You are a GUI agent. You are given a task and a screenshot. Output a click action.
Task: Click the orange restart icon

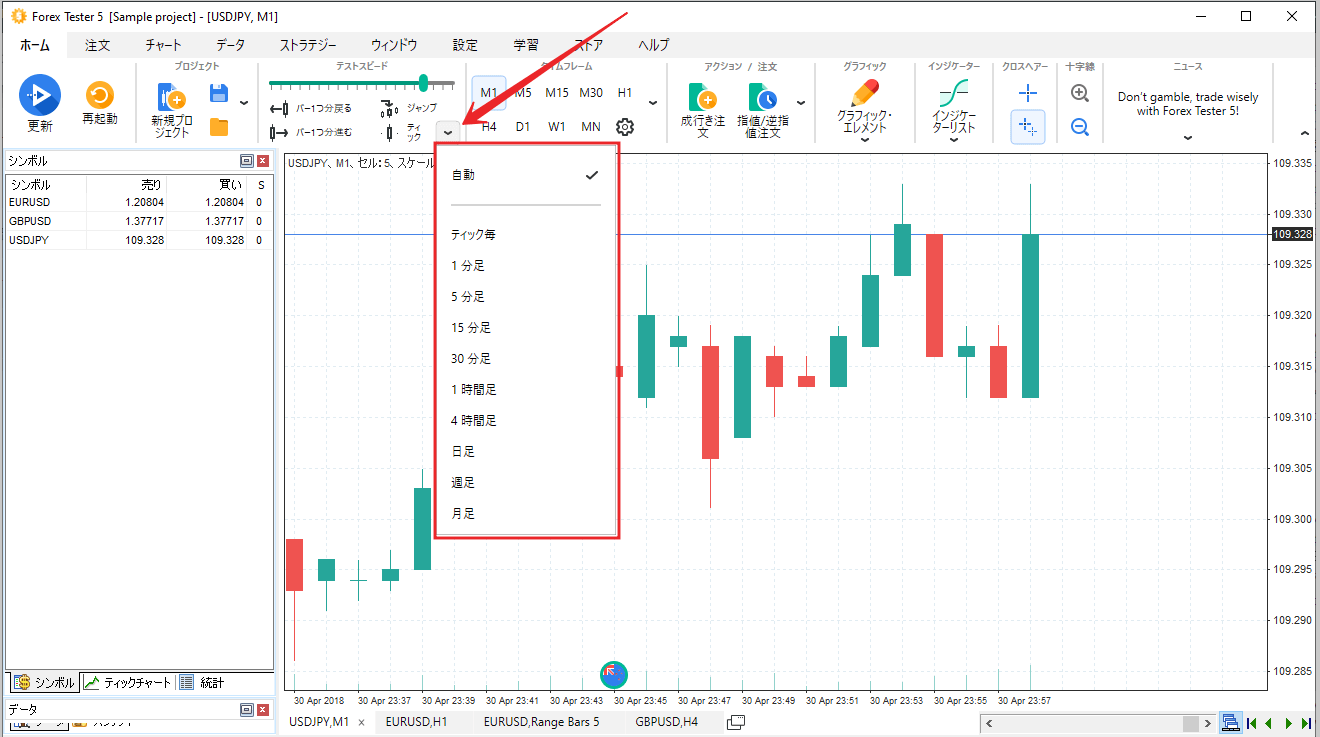click(99, 96)
